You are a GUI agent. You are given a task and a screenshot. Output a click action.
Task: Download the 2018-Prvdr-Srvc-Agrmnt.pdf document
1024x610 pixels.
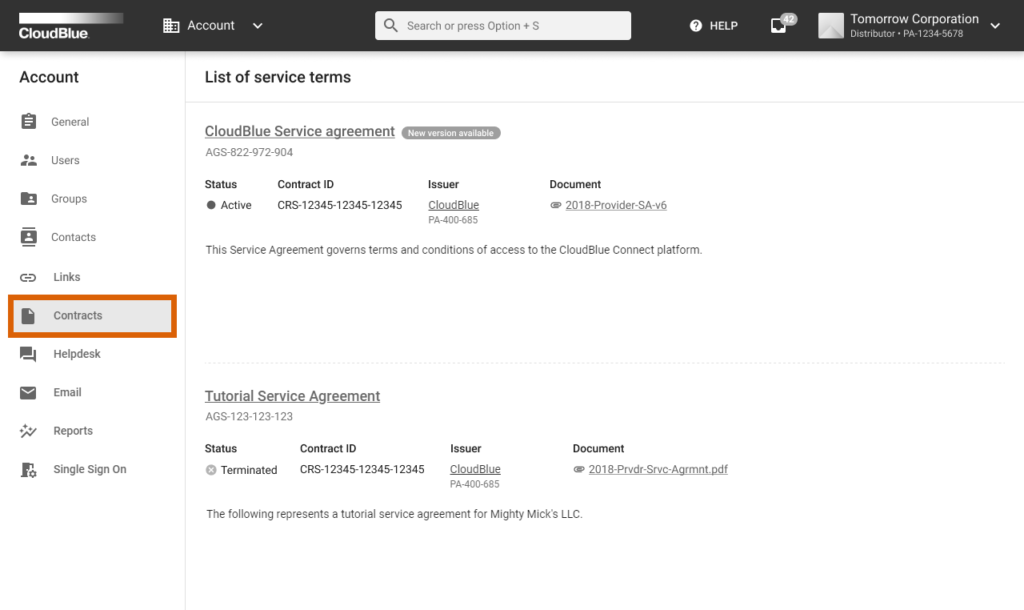657,469
